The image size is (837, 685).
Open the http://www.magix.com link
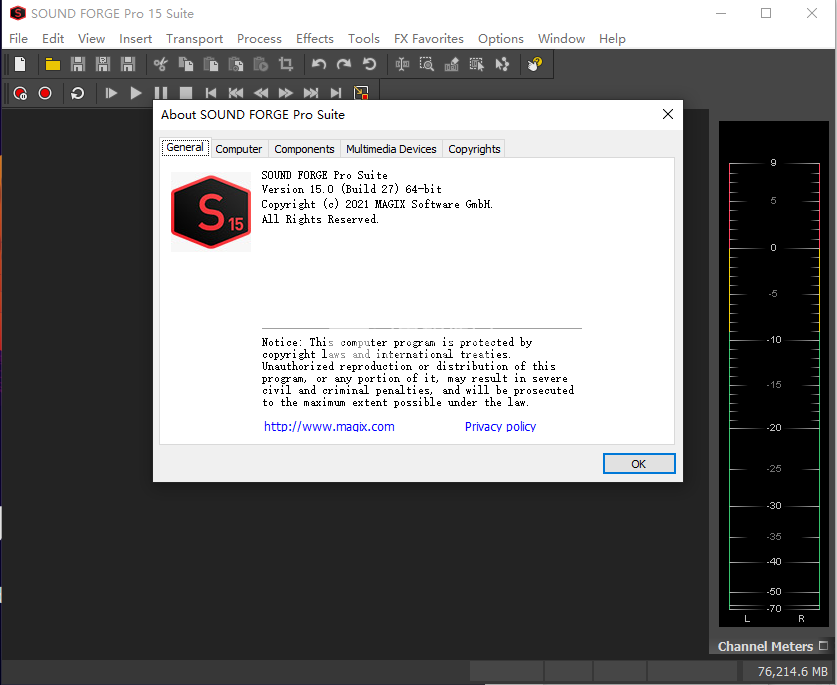[329, 426]
